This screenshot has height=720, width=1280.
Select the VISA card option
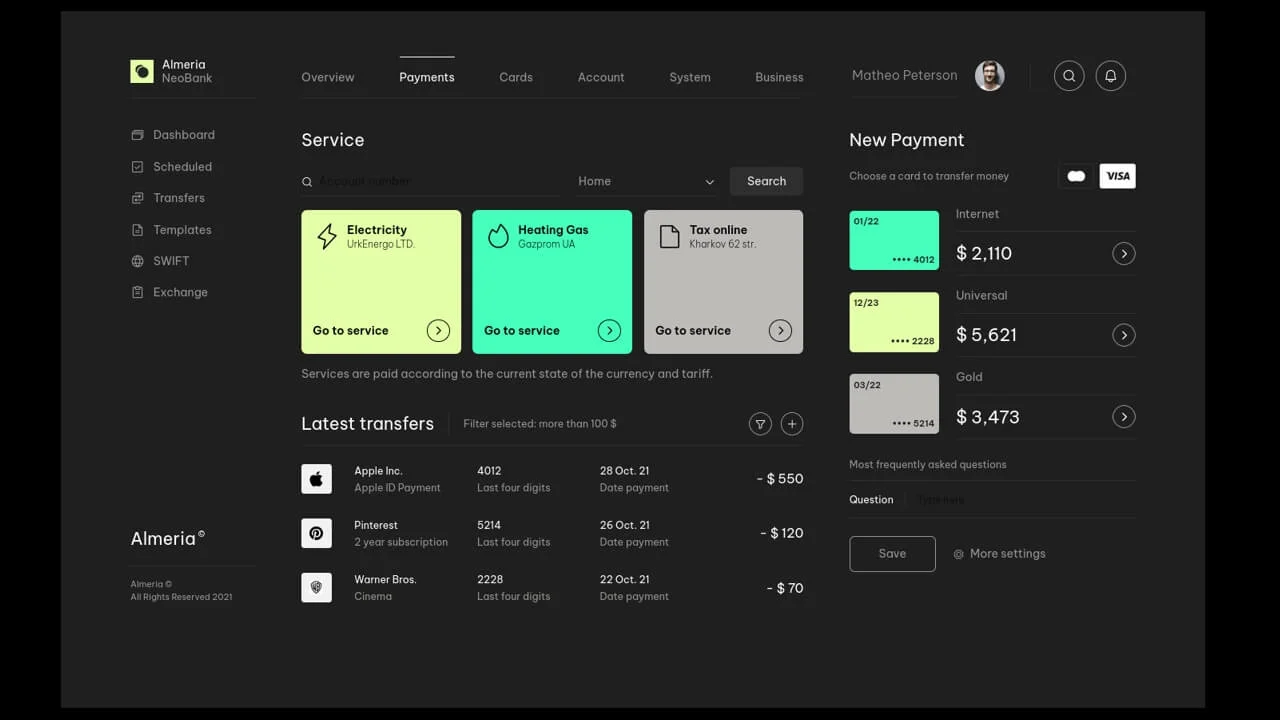(x=1117, y=175)
